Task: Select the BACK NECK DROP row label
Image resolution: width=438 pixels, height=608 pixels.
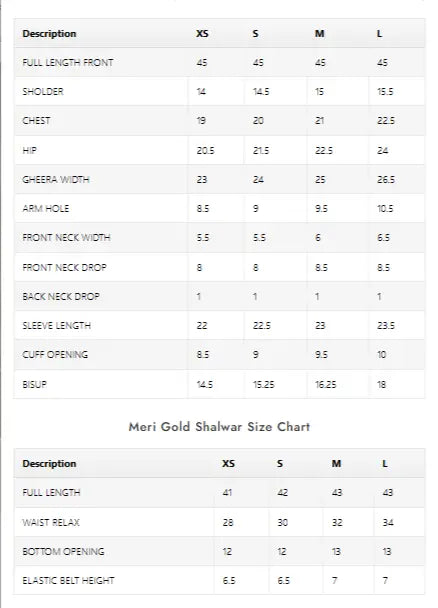Action: pyautogui.click(x=61, y=297)
